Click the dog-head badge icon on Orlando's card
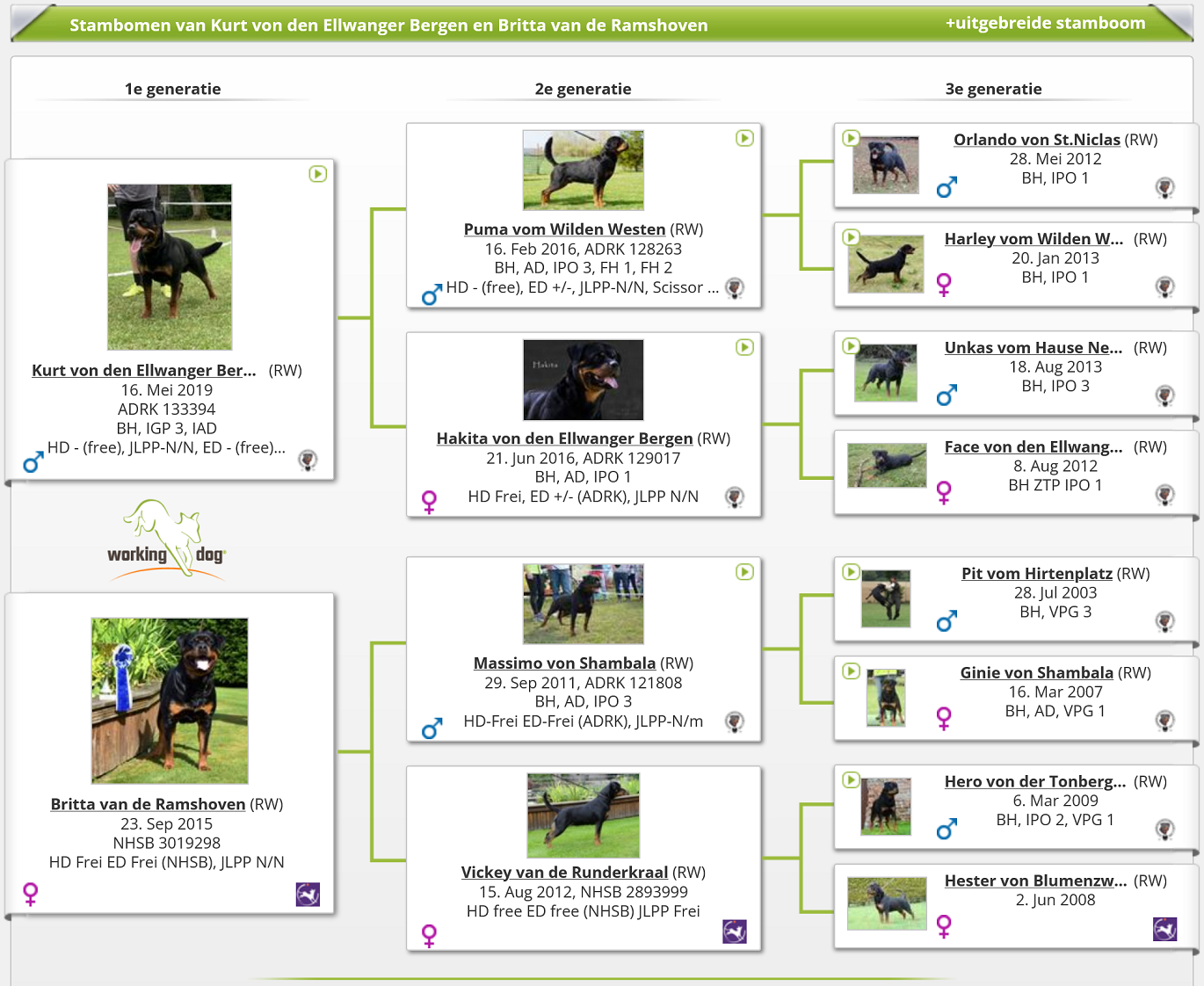The height and width of the screenshot is (986, 1204). pyautogui.click(x=1165, y=187)
